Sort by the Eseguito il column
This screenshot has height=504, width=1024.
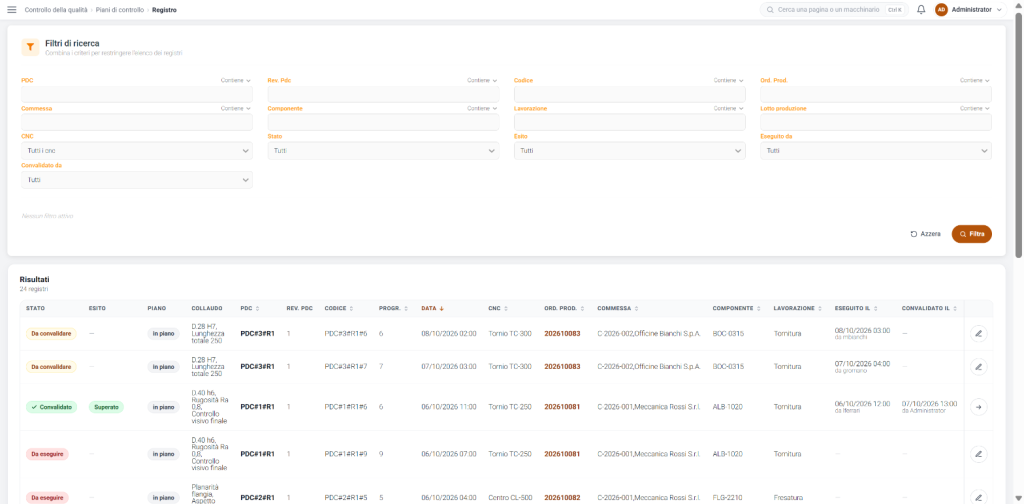tap(856, 308)
